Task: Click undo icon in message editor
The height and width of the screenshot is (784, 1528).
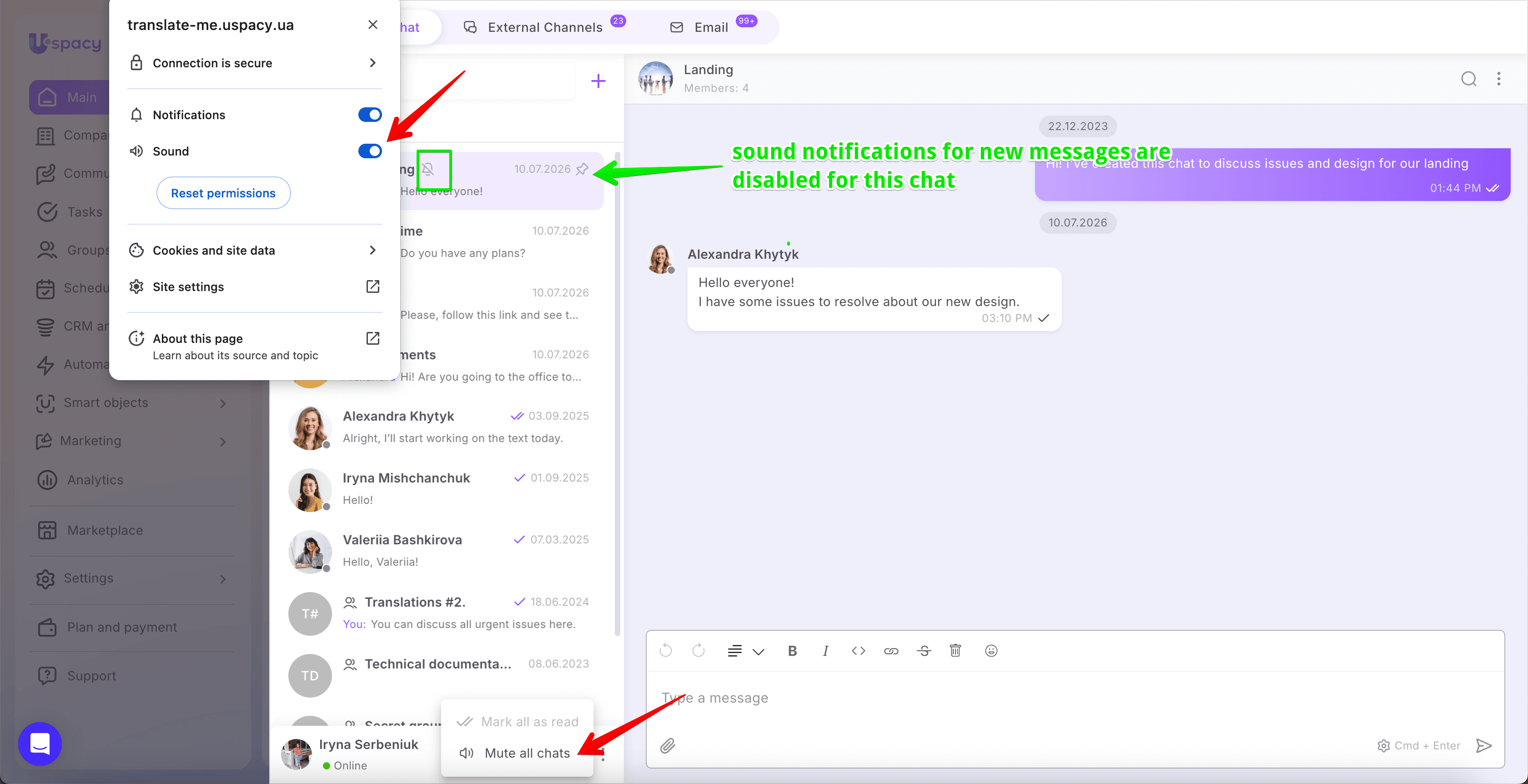Action: coord(665,651)
